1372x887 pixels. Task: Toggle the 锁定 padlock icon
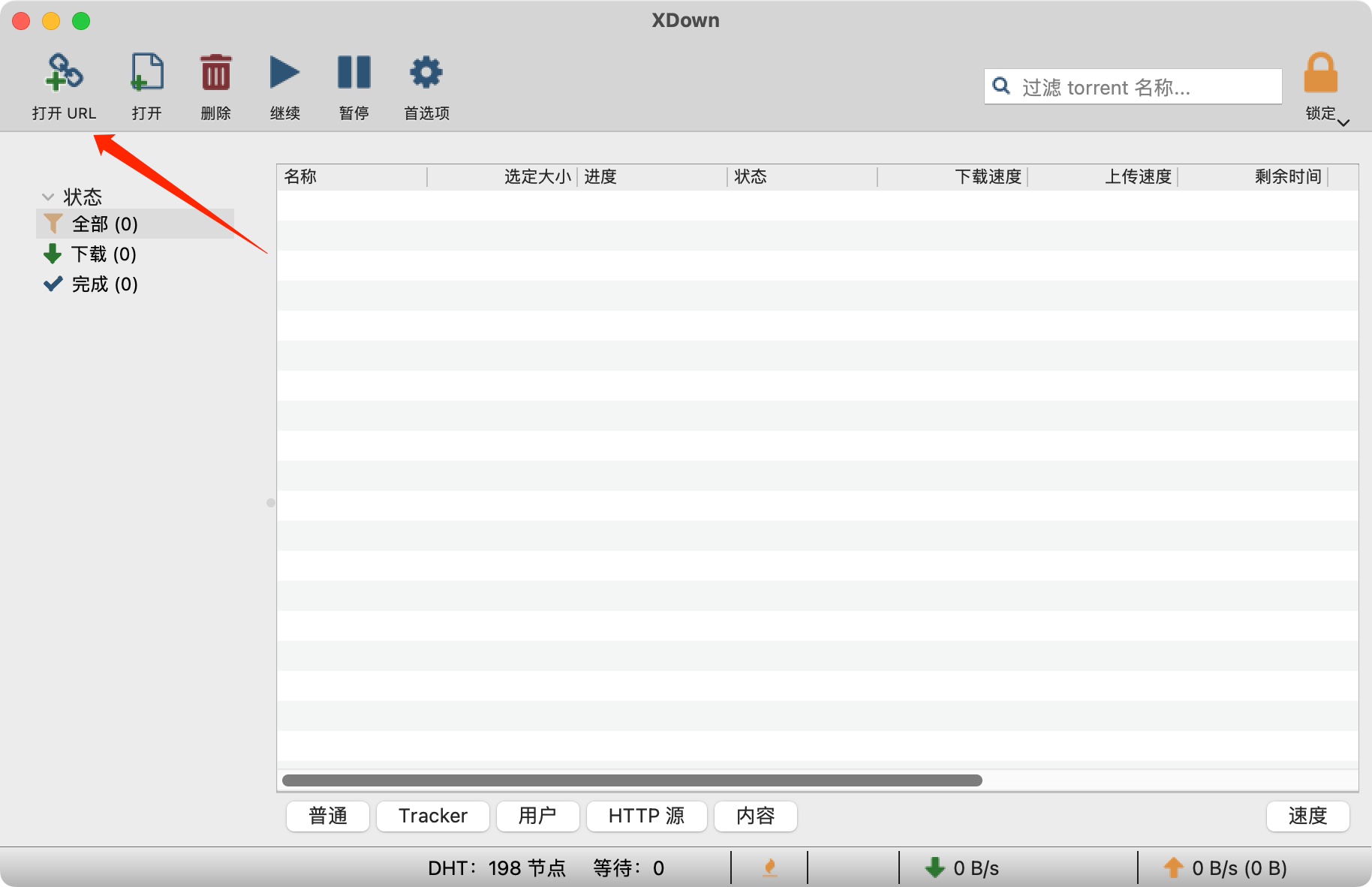point(1320,73)
